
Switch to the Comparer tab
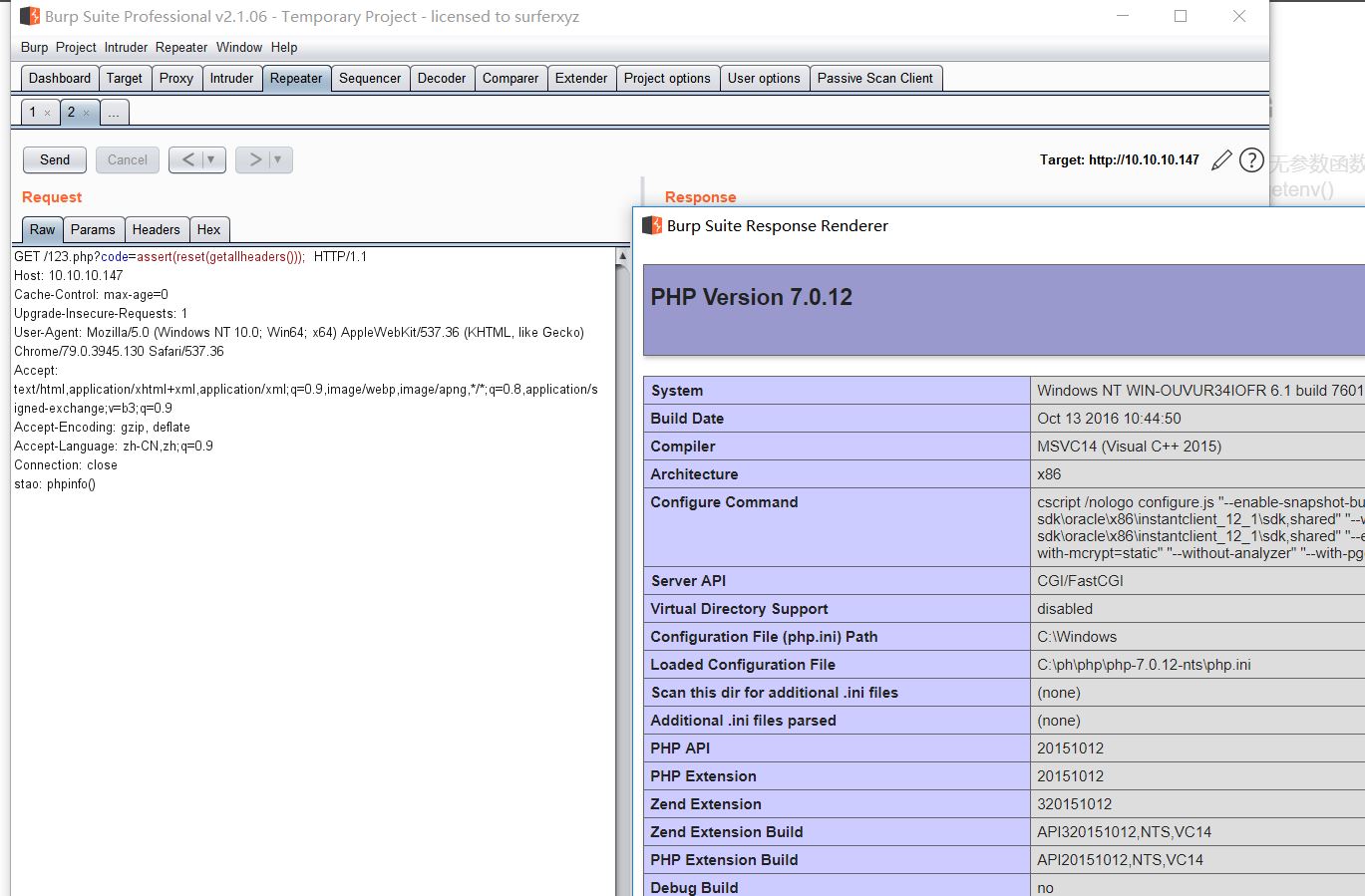(x=511, y=78)
